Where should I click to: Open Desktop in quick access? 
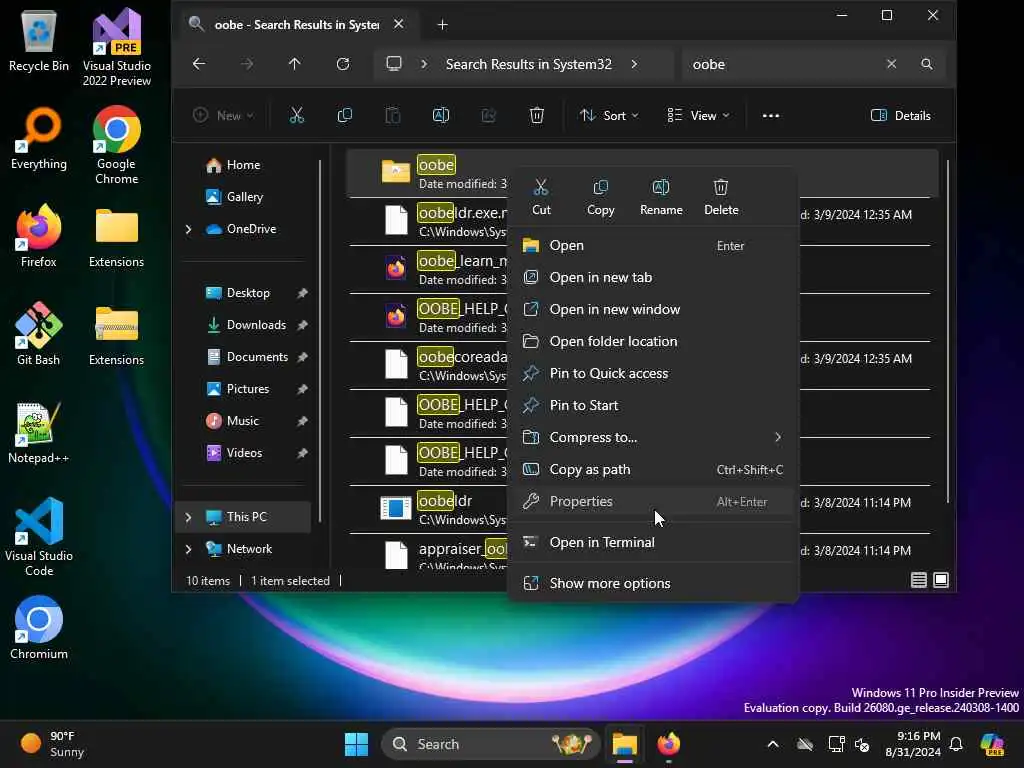coord(248,293)
